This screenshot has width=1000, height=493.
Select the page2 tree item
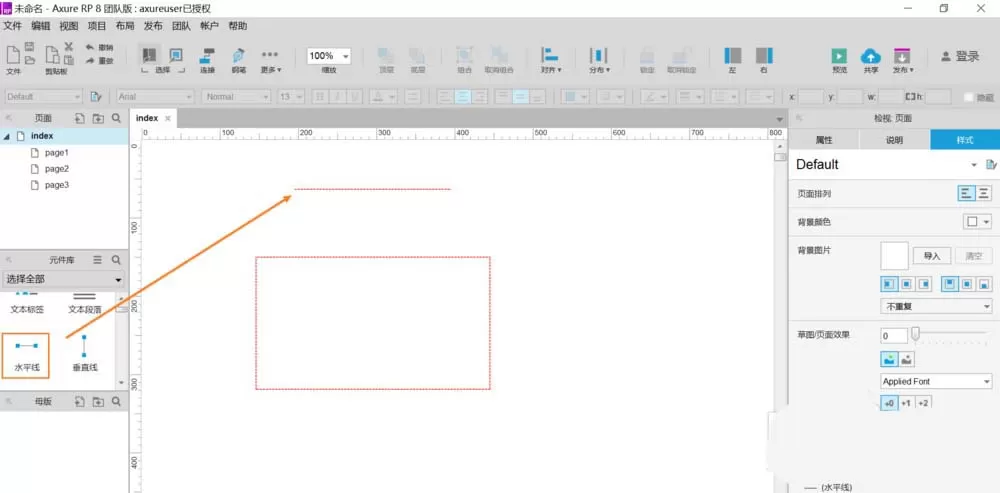pyautogui.click(x=56, y=169)
